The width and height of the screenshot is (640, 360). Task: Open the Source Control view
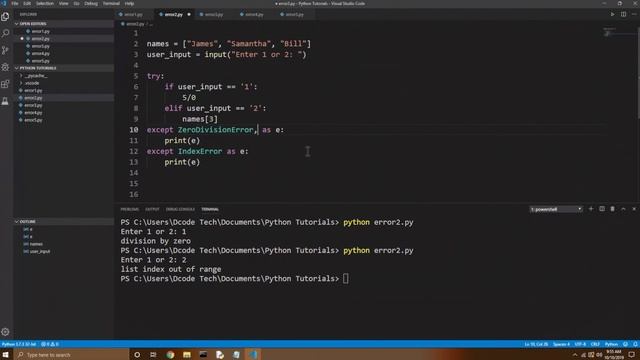point(5,50)
